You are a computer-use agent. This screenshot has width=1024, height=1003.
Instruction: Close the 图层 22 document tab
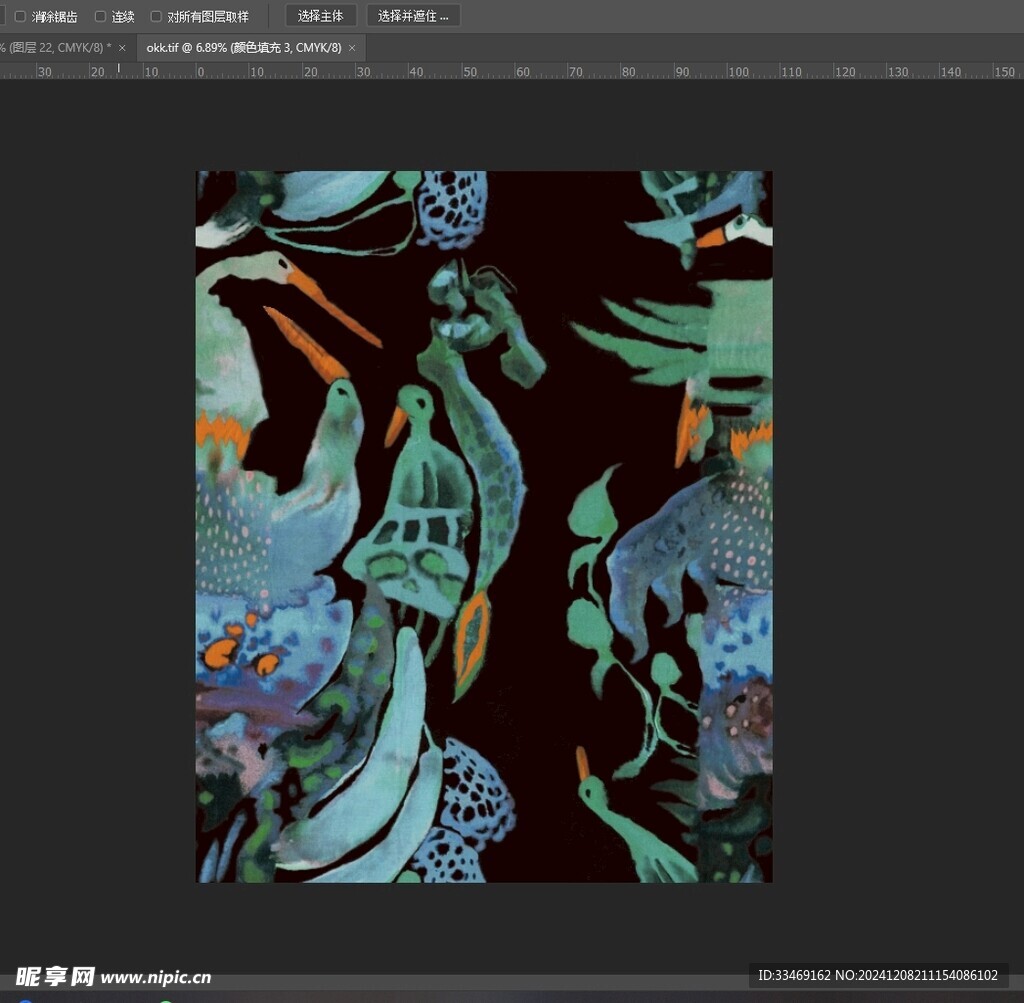click(122, 48)
